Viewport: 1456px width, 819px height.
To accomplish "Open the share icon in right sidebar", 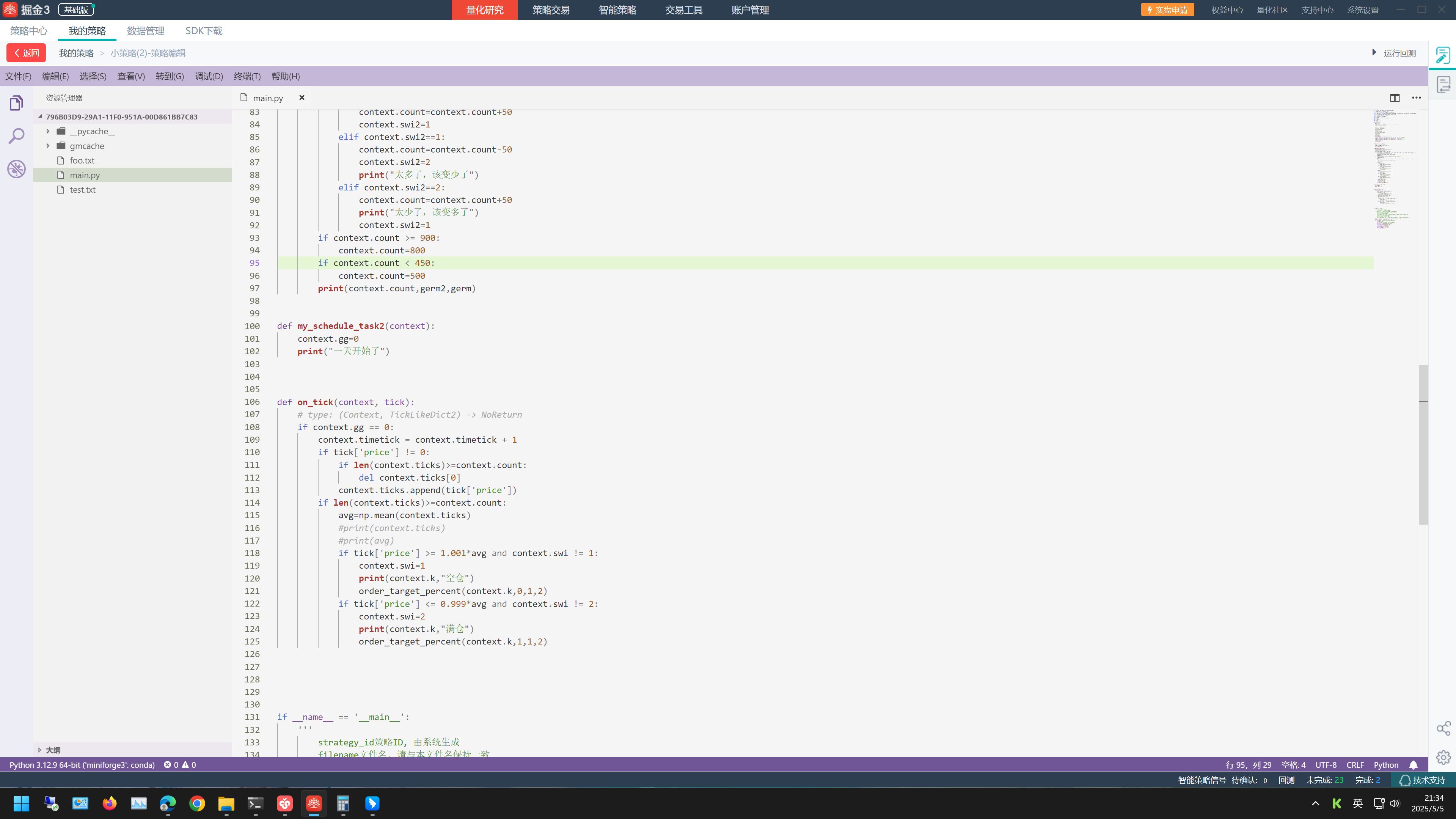I will (x=1443, y=728).
